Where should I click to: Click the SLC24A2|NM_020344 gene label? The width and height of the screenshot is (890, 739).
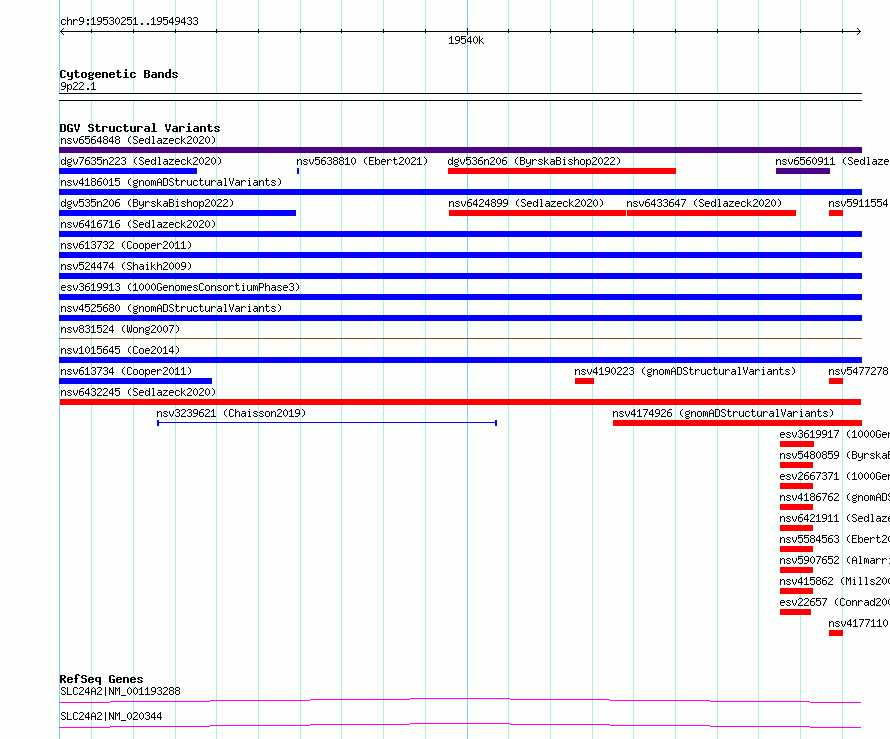(111, 716)
